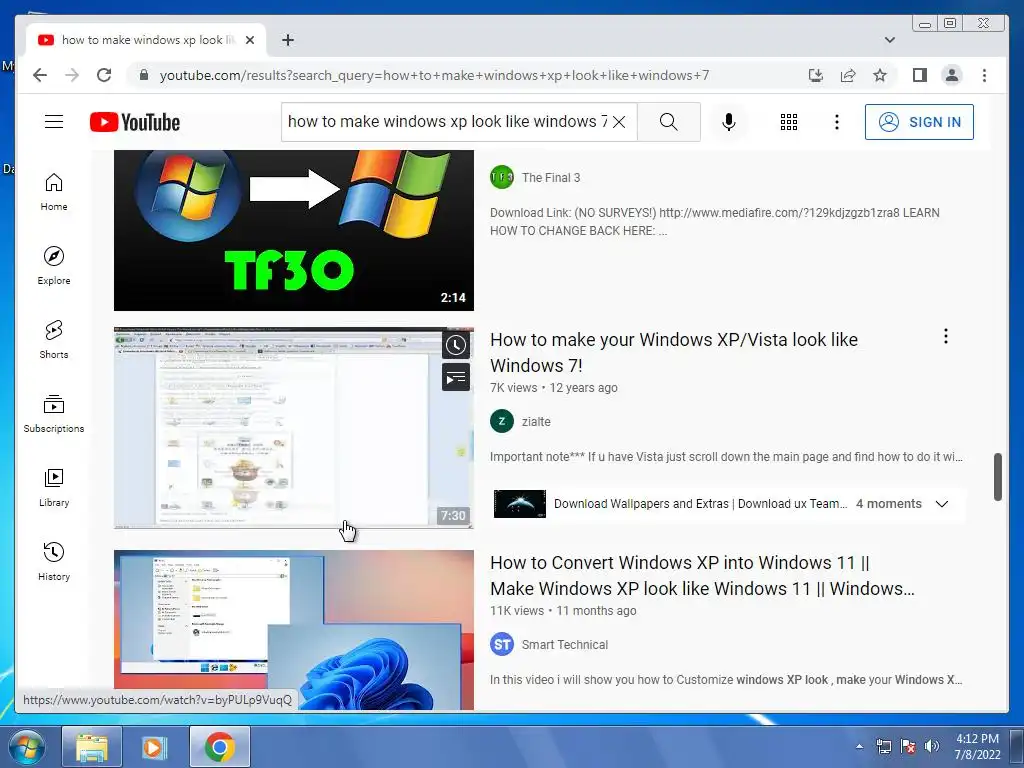Open the tab search dropdown arrow
The width and height of the screenshot is (1024, 768).
click(x=889, y=40)
